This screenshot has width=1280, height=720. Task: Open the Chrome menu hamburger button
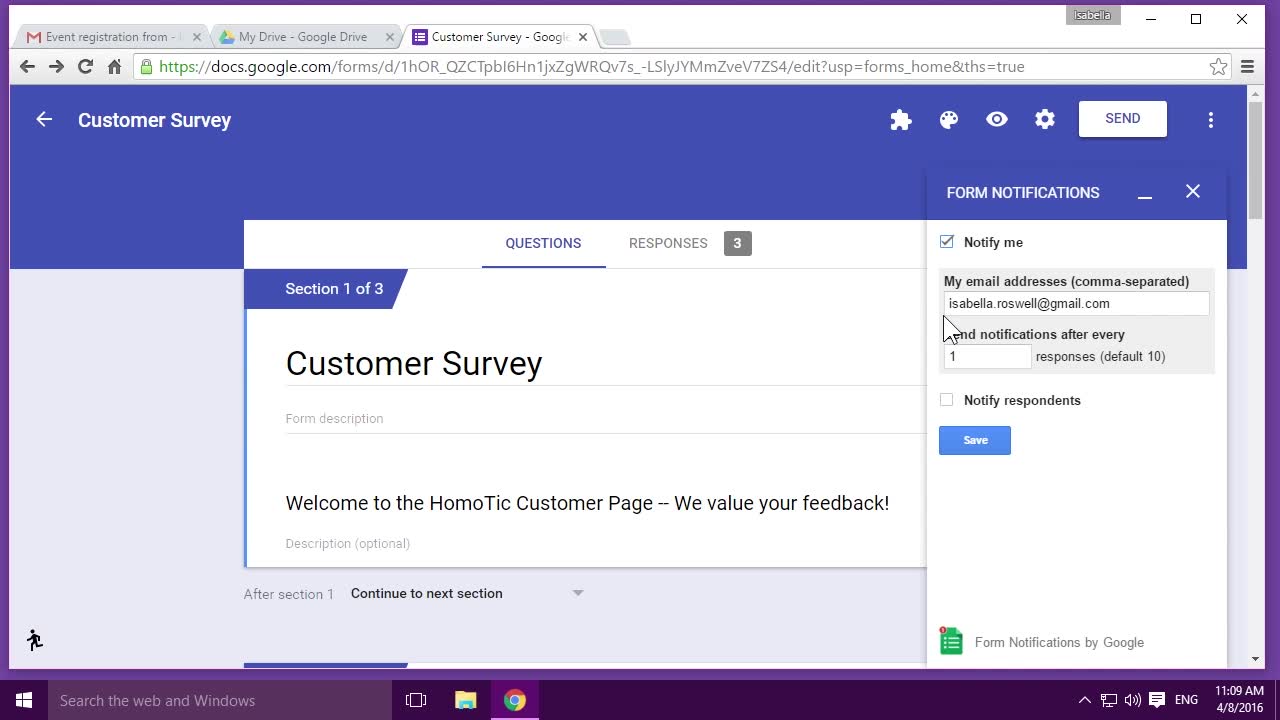coord(1247,67)
